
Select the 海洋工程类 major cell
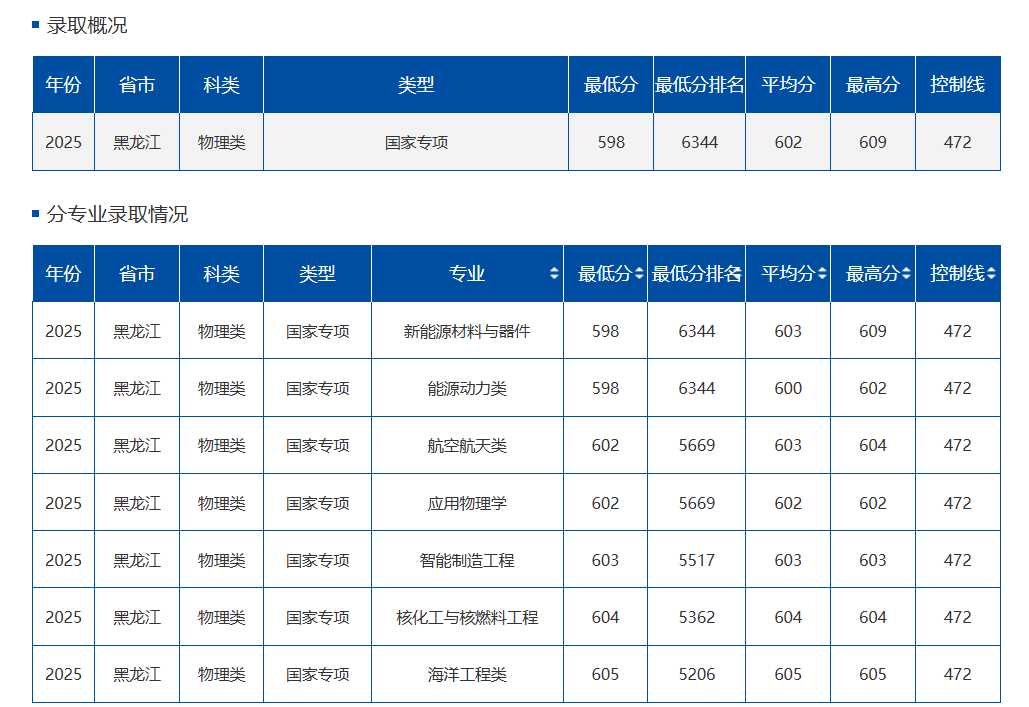pyautogui.click(x=467, y=674)
